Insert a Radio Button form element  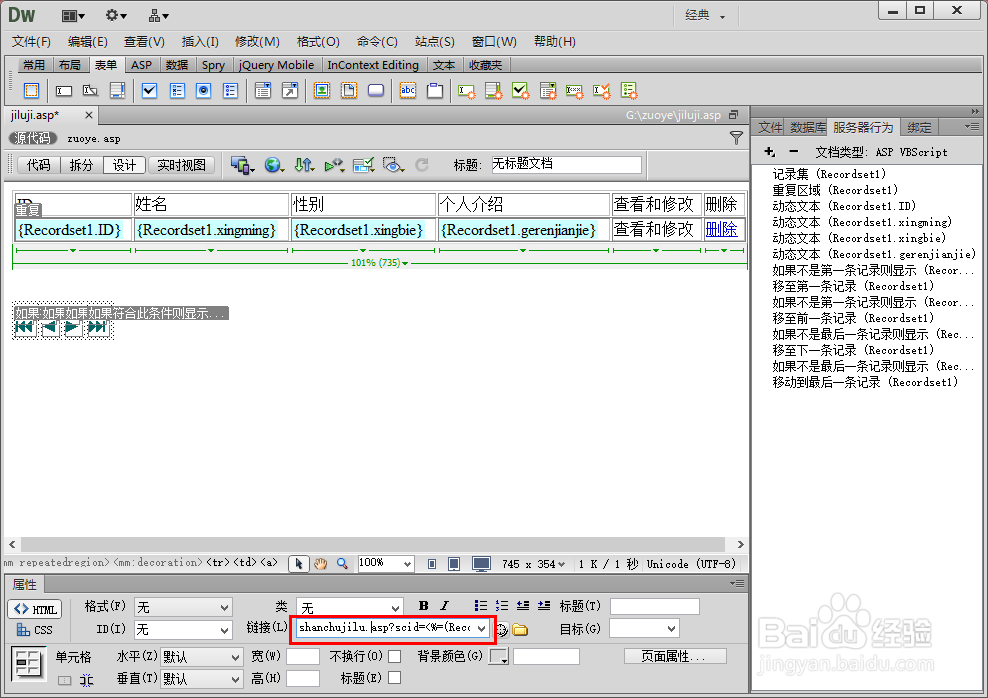204,91
